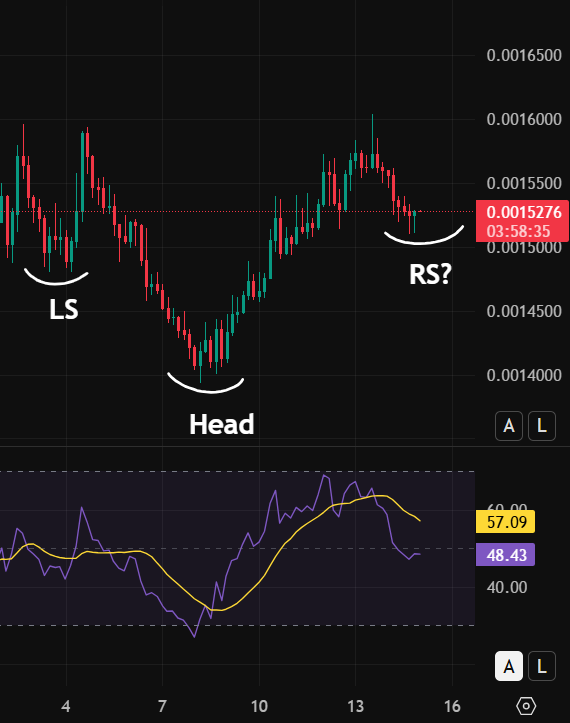This screenshot has width=570, height=723.
Task: Toggle log scale on the price chart
Action: point(542,426)
